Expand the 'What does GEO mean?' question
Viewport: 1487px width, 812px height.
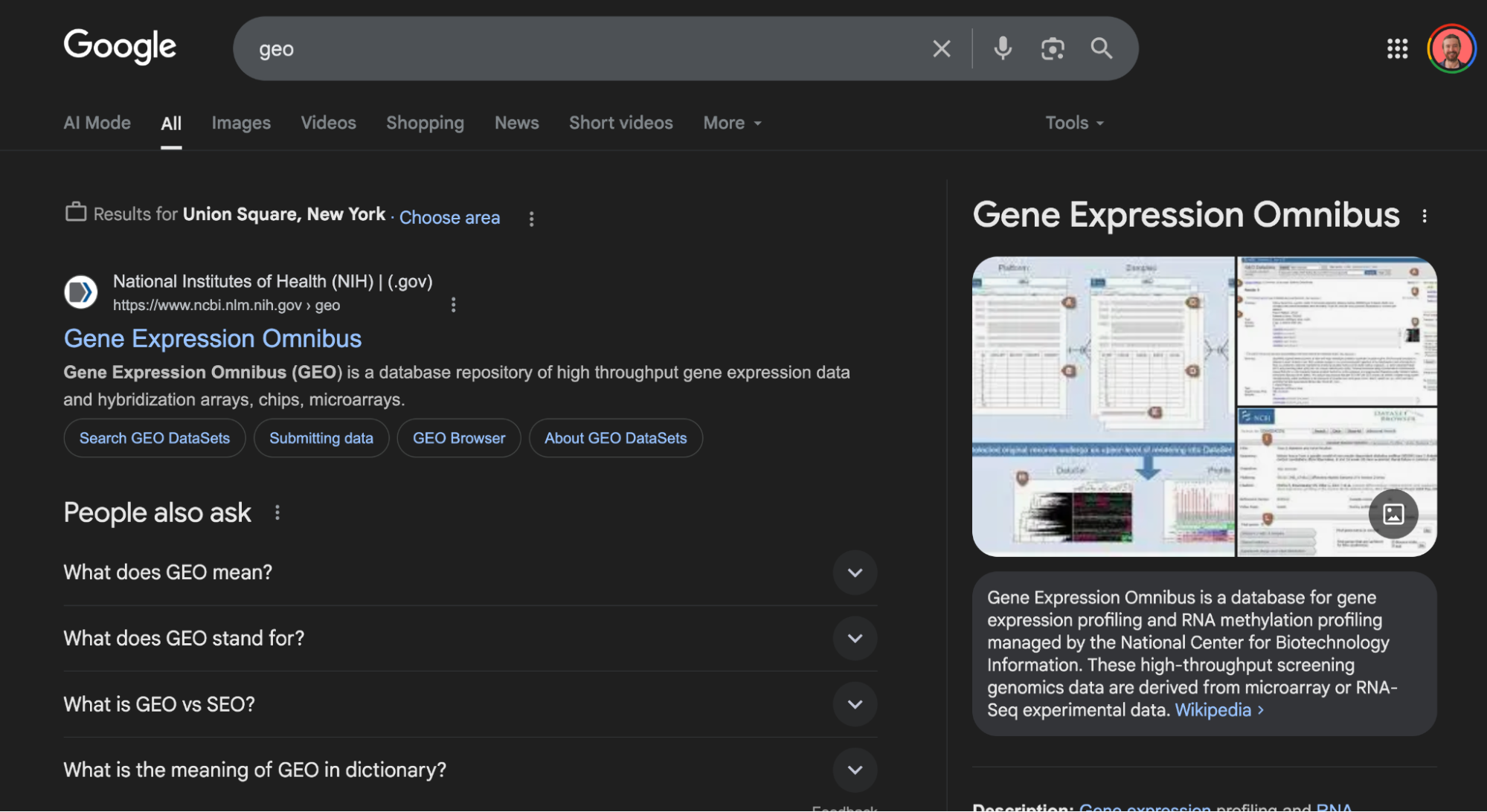click(855, 573)
